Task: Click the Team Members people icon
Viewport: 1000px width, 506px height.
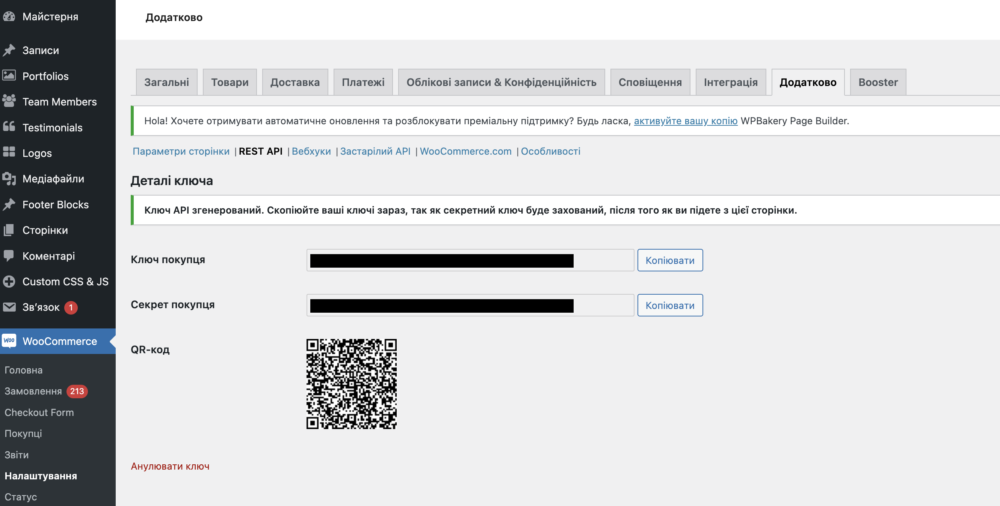Action: pyautogui.click(x=9, y=101)
